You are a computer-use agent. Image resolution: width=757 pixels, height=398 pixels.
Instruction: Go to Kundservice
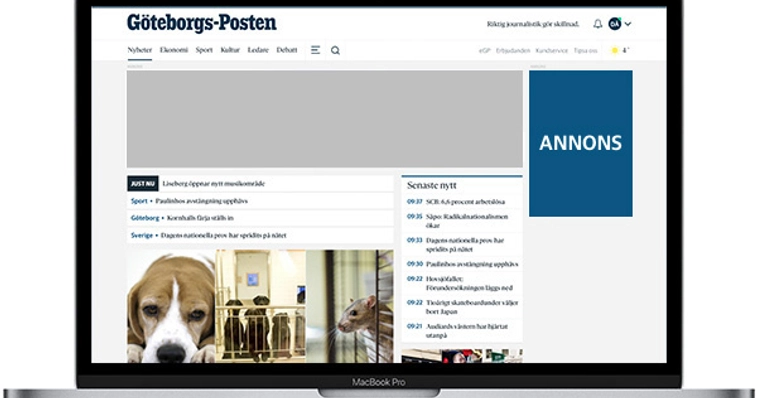(551, 50)
